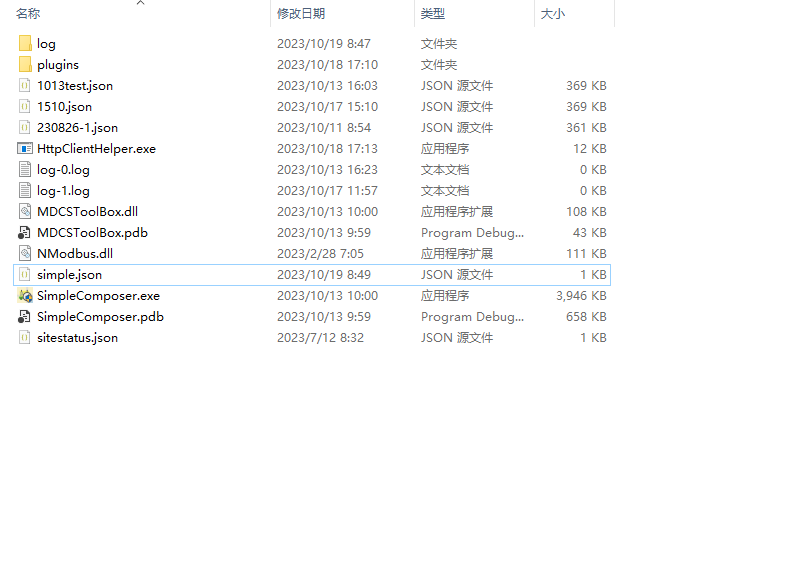Sort files by 修改日期 column header
The width and height of the screenshot is (802, 567).
301,14
